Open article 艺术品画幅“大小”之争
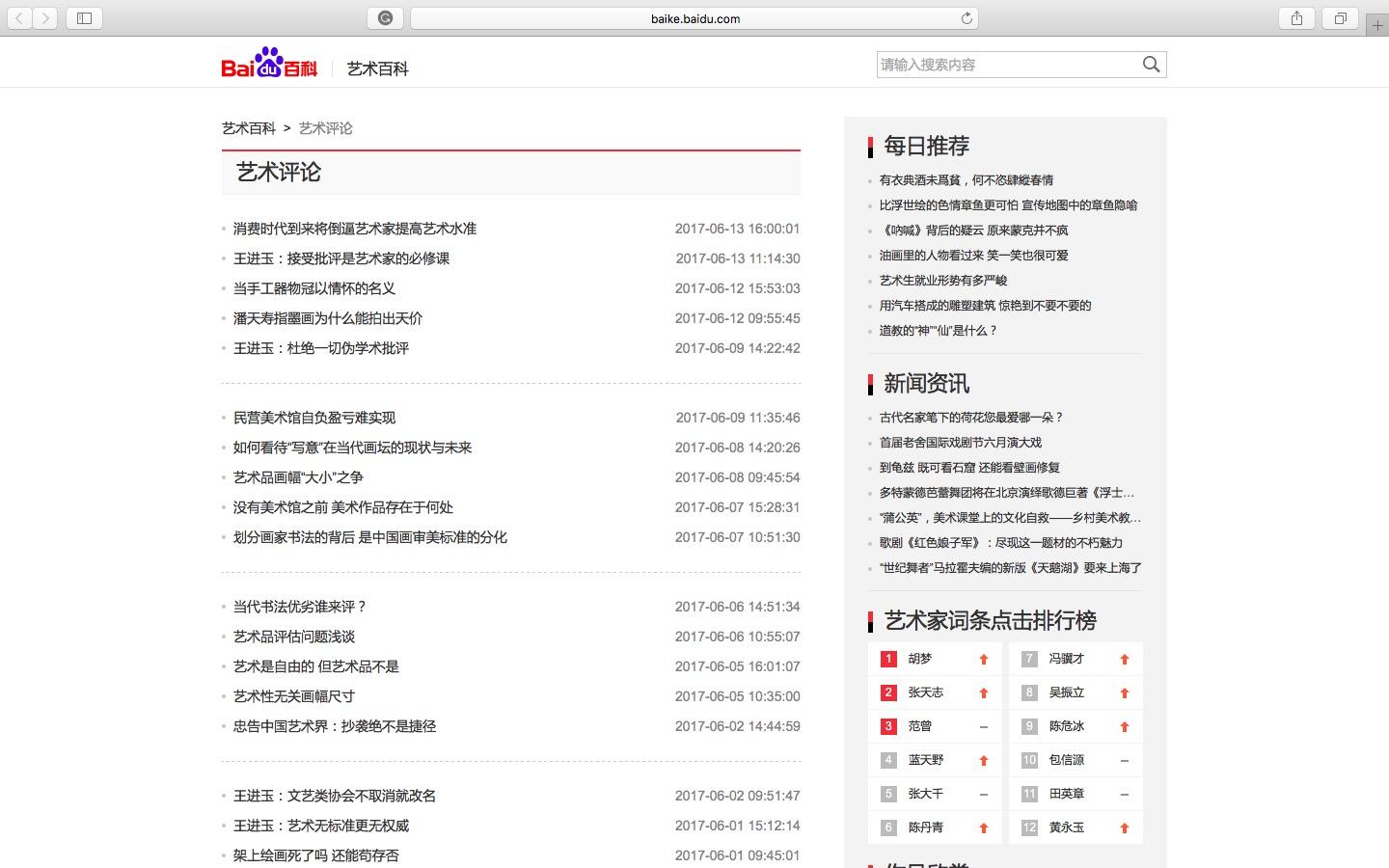This screenshot has width=1389, height=868. [298, 477]
